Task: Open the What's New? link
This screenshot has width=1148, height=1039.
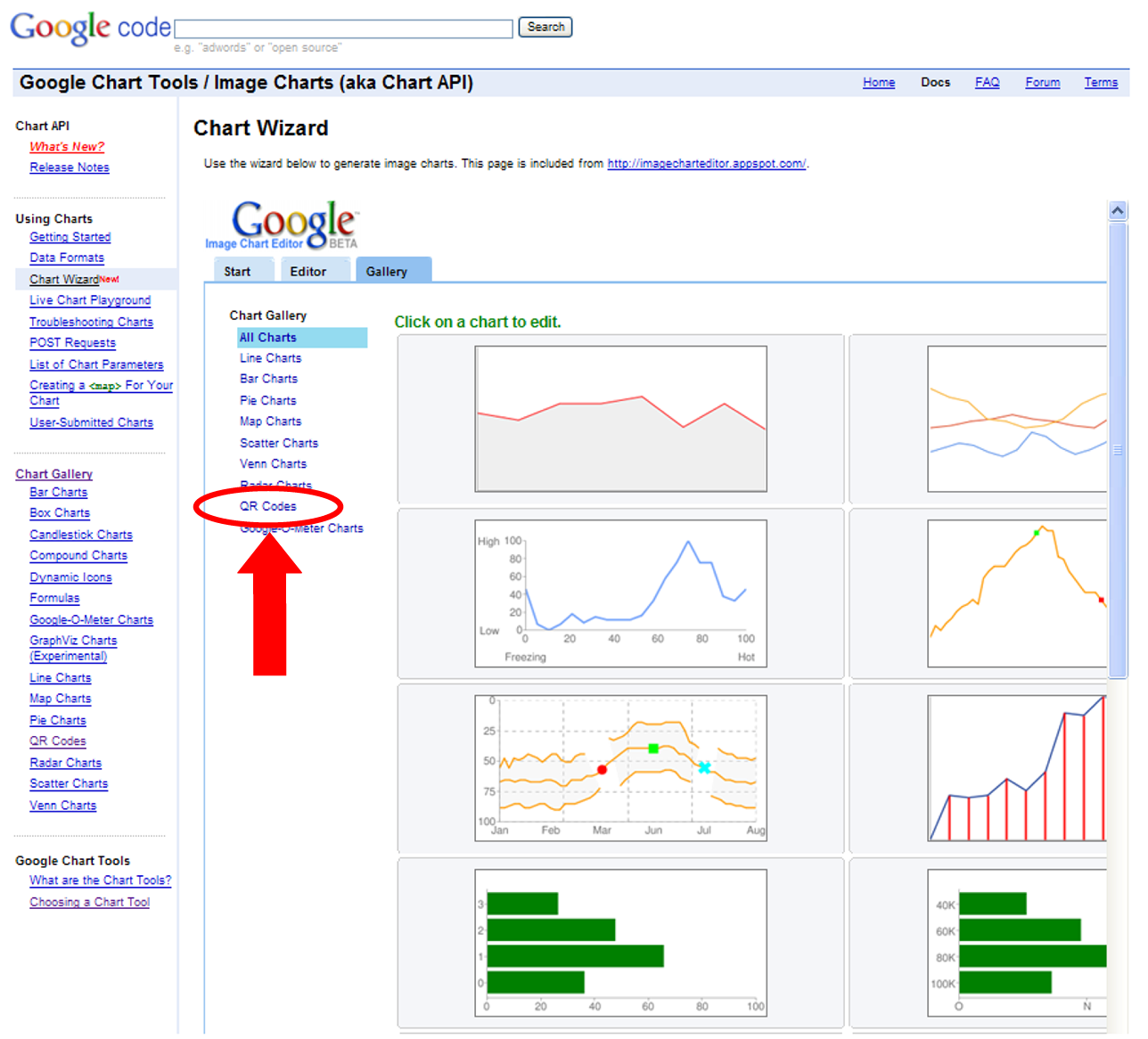Action: [67, 147]
